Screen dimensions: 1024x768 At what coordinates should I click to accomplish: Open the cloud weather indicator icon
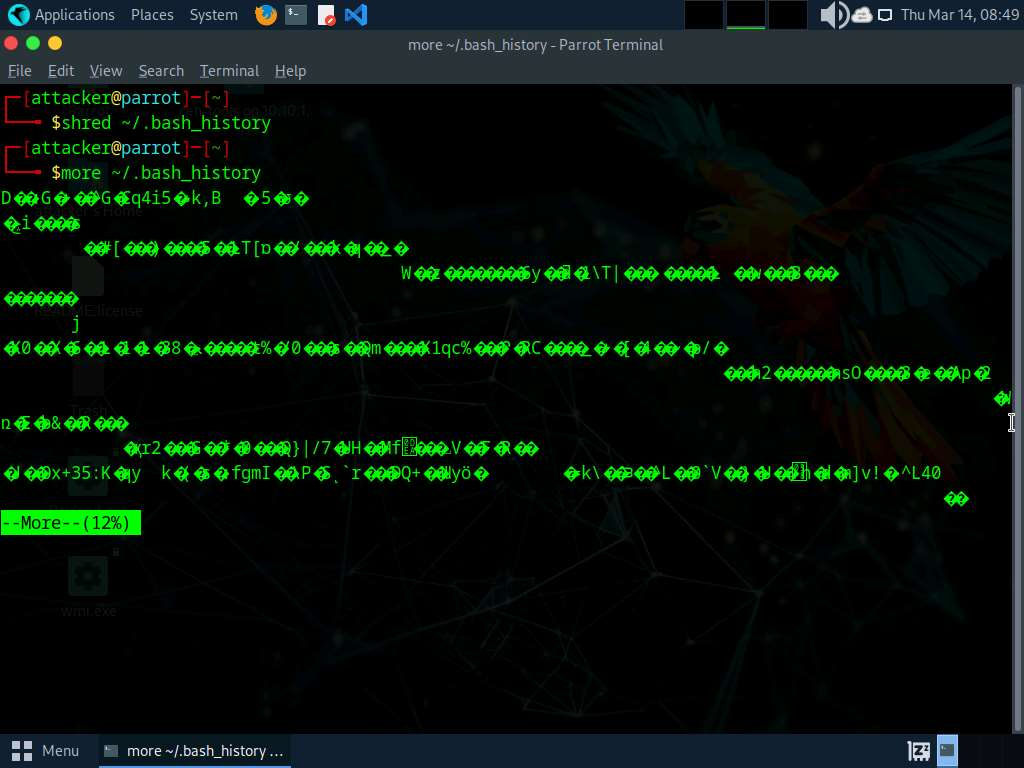pos(862,15)
